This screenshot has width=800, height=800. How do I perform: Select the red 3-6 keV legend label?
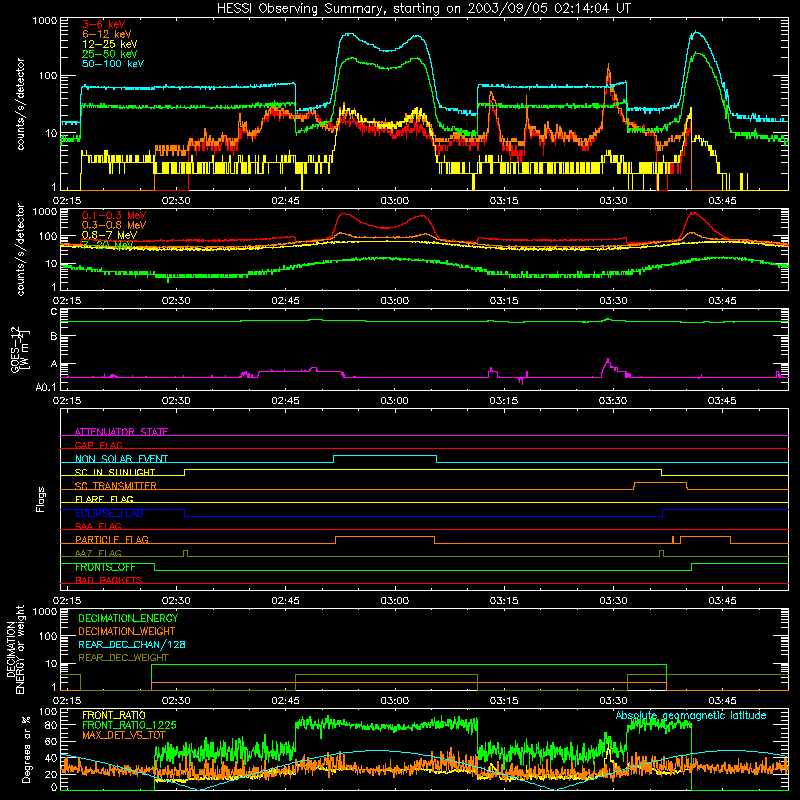coord(103,24)
